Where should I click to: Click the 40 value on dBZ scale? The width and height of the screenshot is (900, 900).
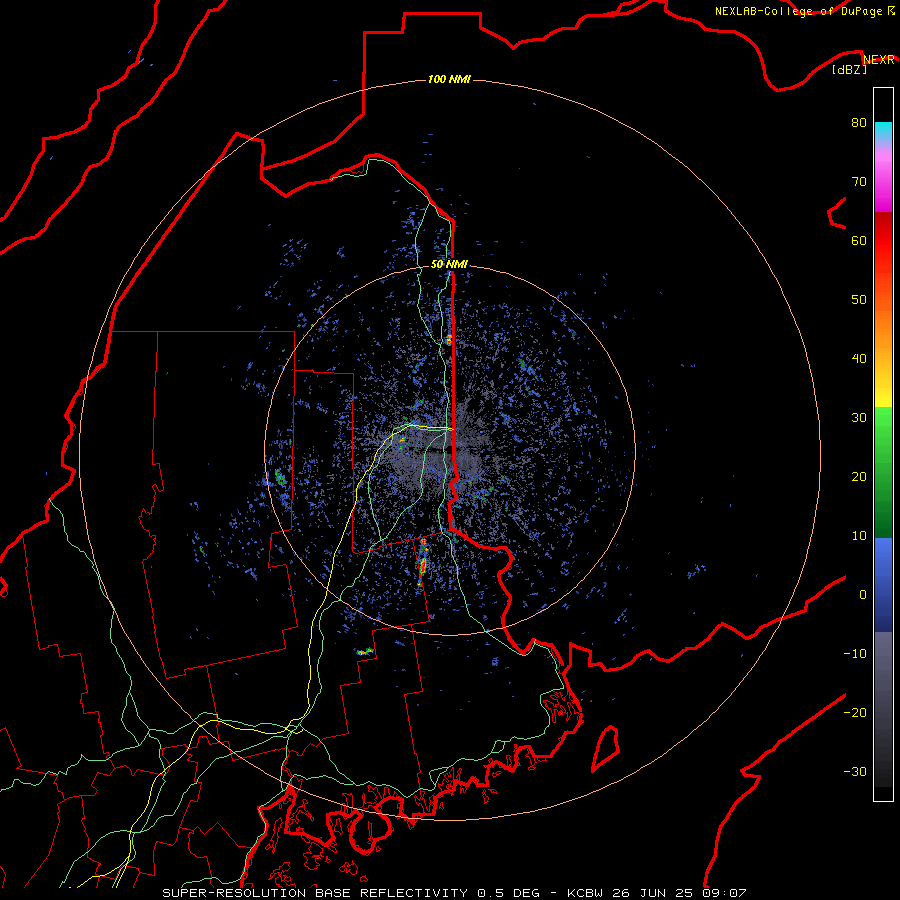(x=859, y=359)
